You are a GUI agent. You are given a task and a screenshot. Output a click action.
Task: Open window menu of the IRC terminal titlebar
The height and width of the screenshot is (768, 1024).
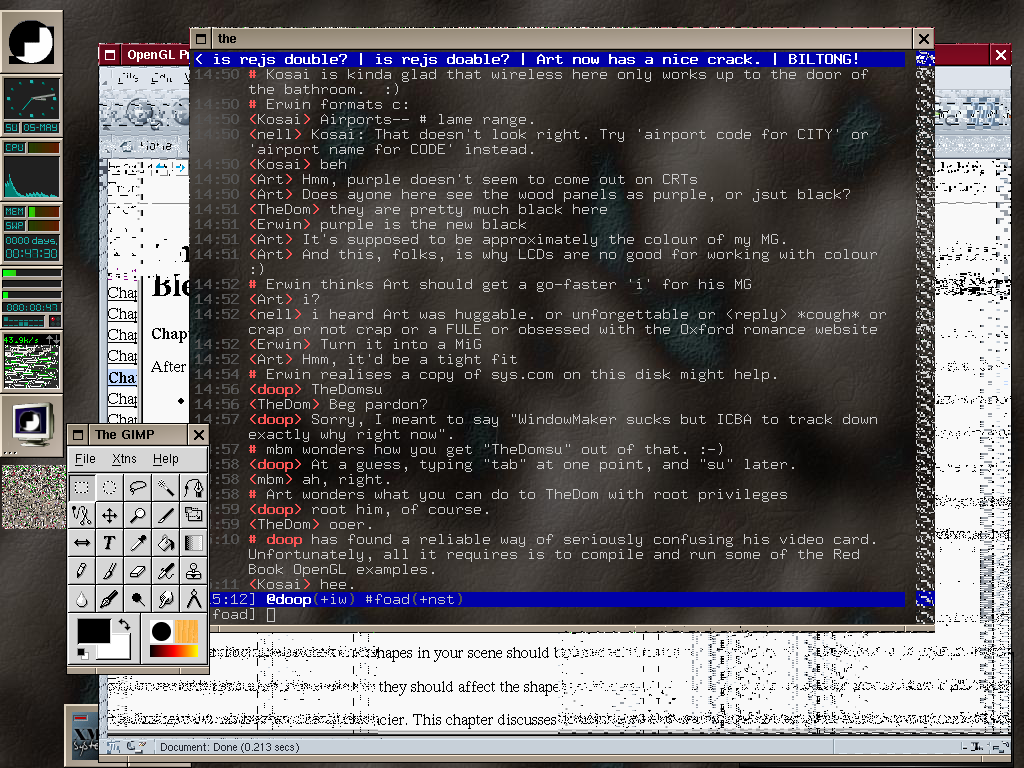click(201, 39)
